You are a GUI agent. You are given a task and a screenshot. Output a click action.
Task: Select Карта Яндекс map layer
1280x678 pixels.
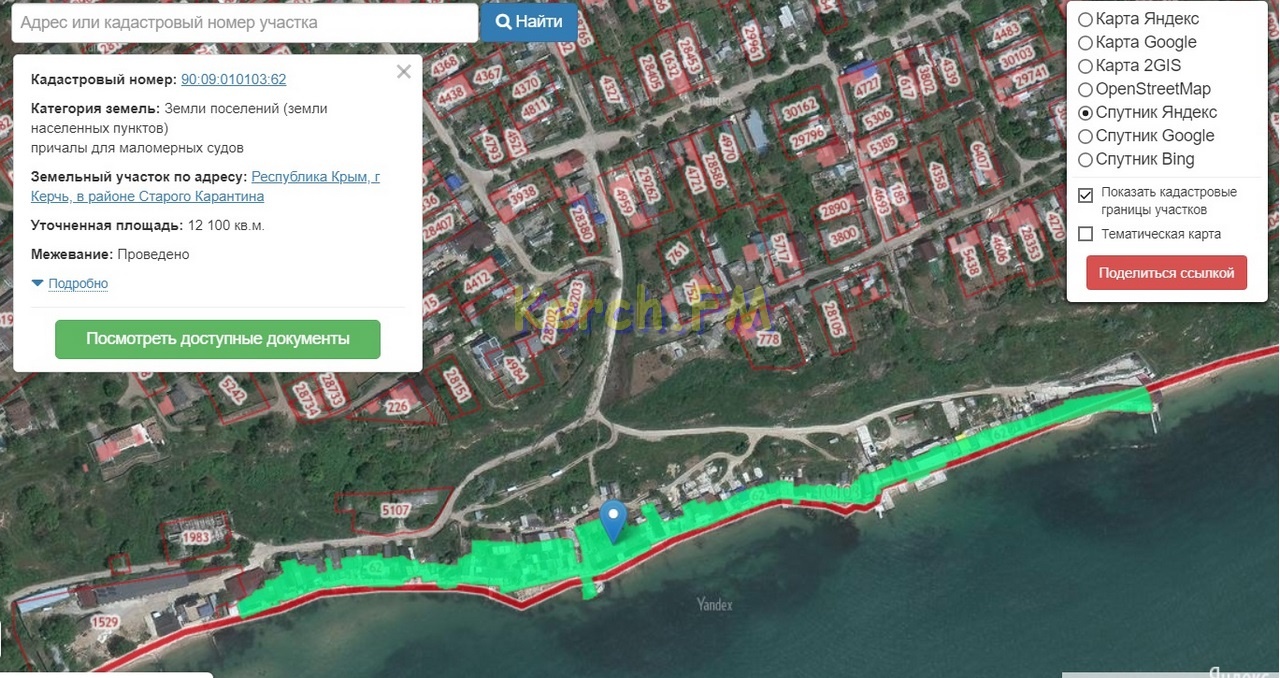[x=1085, y=20]
